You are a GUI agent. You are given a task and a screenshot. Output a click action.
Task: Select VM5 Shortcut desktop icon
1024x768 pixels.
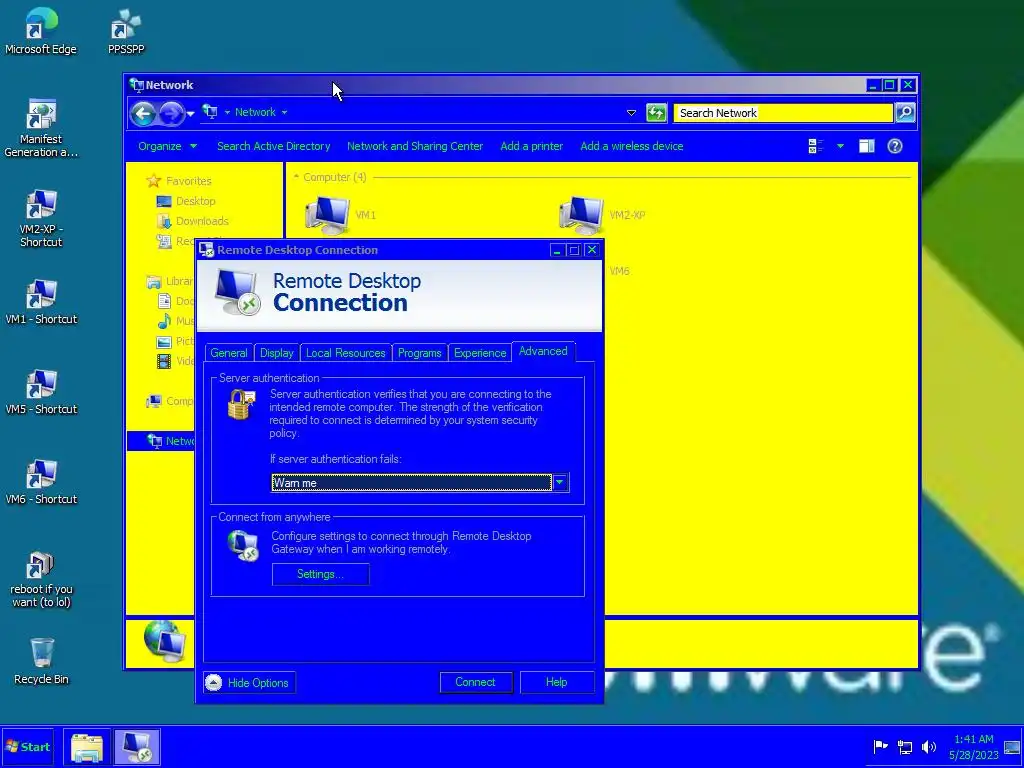click(40, 392)
